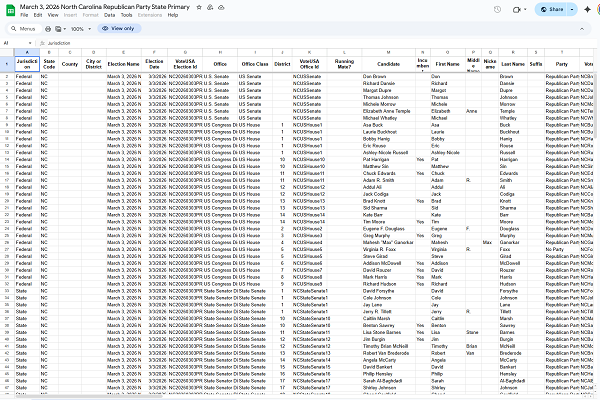Check the cloud document status icon
The height and width of the screenshot is (400, 600).
coord(219,6)
